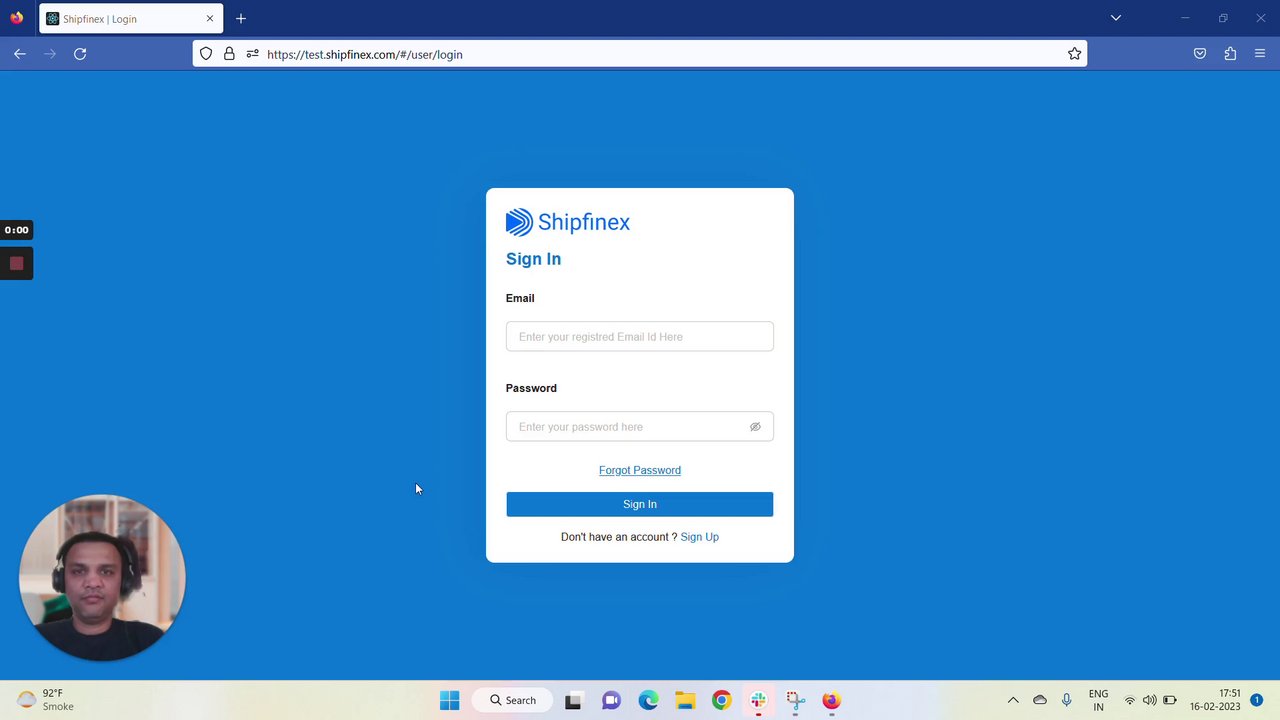Open Slack from the taskbar
The image size is (1280, 720).
pos(758,700)
